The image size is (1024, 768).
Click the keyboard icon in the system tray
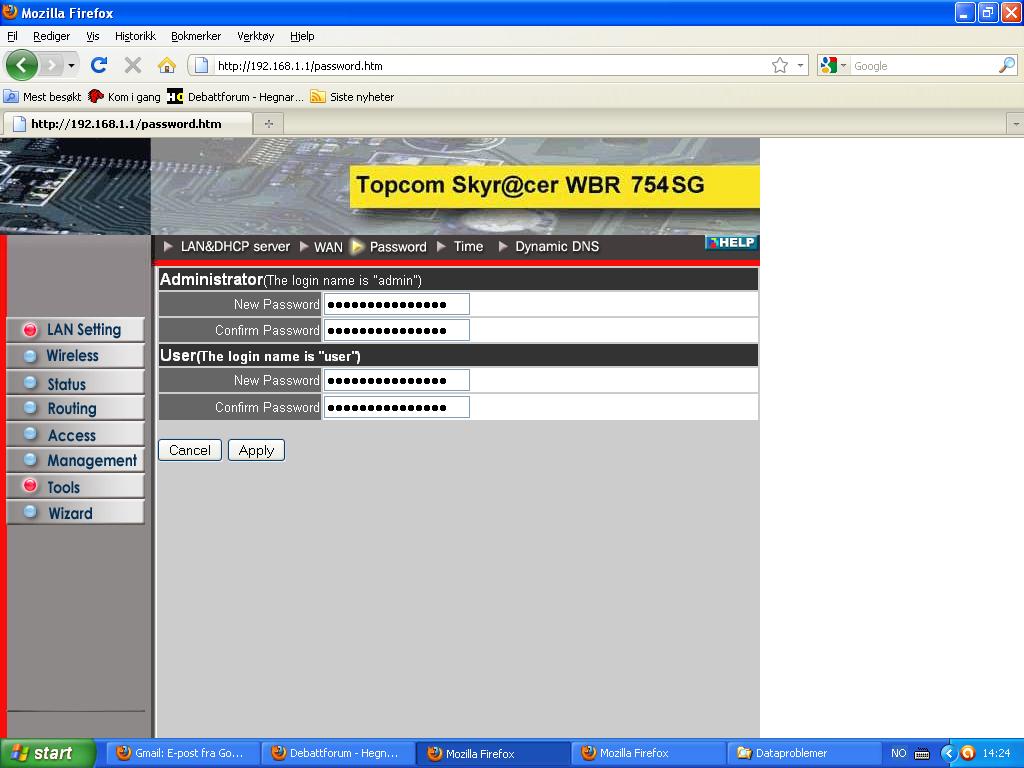pyautogui.click(x=921, y=754)
